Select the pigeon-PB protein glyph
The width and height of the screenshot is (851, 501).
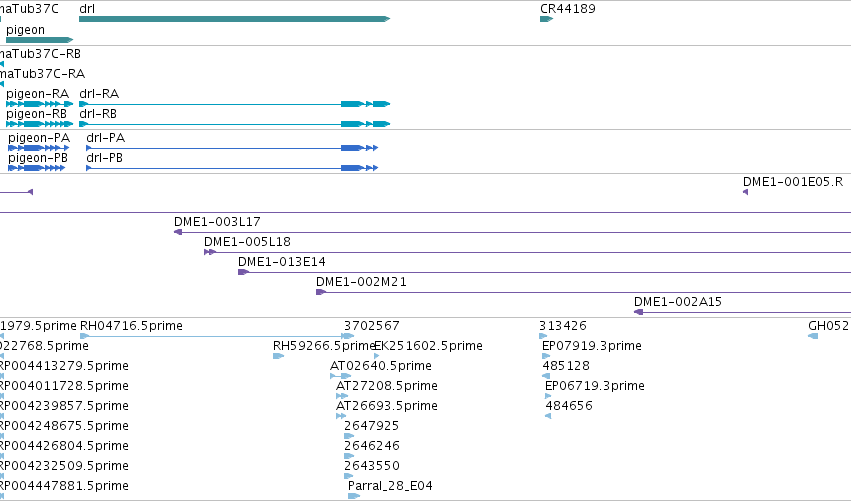coord(36,168)
